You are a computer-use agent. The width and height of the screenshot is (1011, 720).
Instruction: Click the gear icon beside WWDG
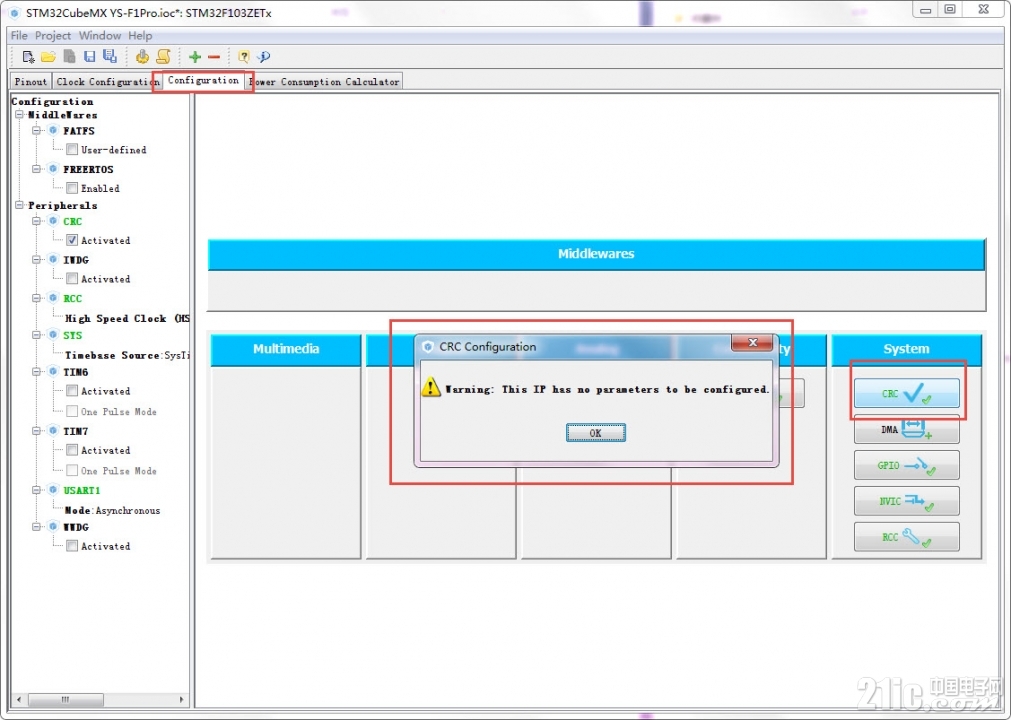(54, 527)
